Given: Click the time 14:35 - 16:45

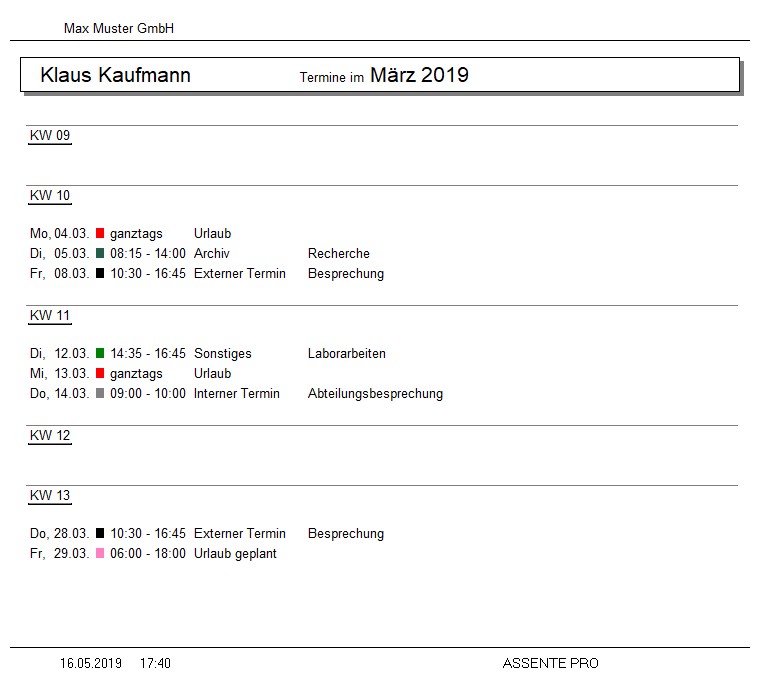Looking at the screenshot, I should coord(148,353).
